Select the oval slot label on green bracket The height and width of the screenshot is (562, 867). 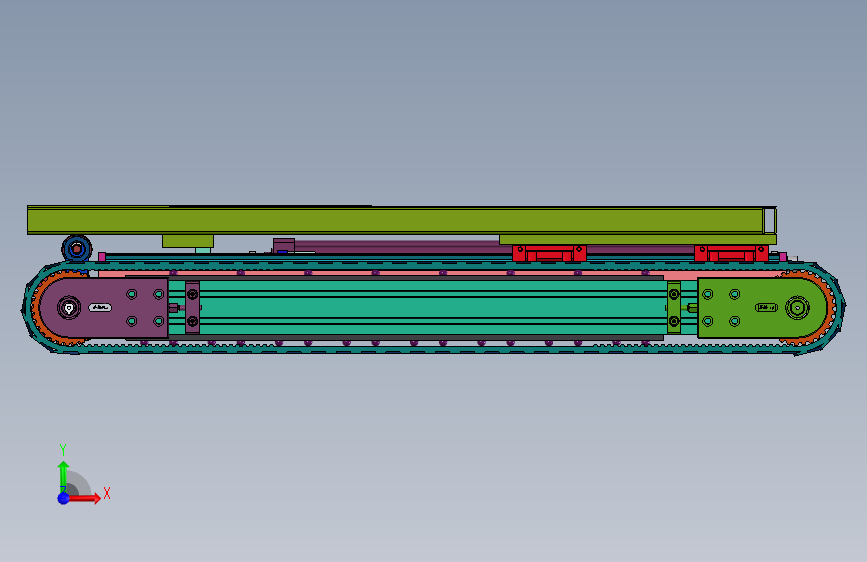766,308
